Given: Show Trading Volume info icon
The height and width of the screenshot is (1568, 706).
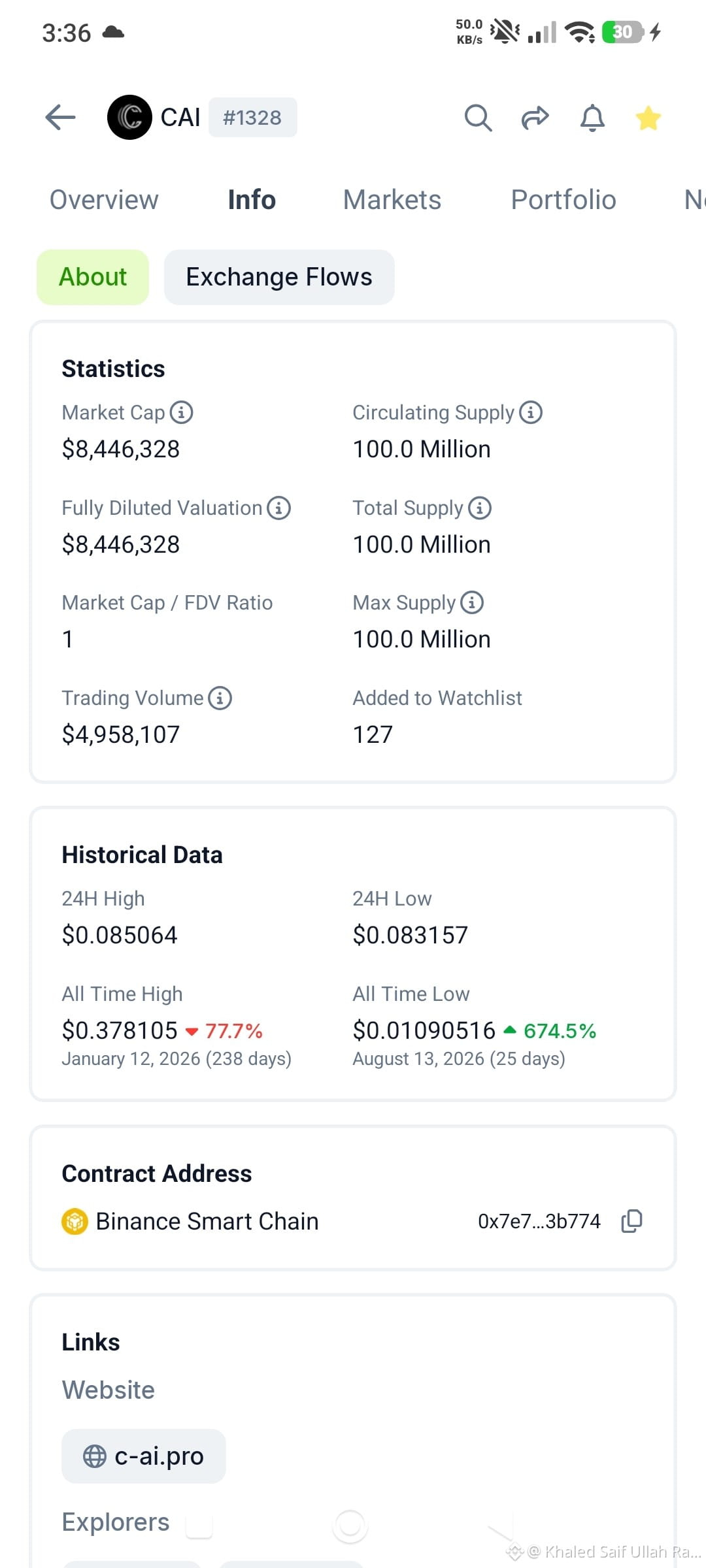Looking at the screenshot, I should 220,698.
